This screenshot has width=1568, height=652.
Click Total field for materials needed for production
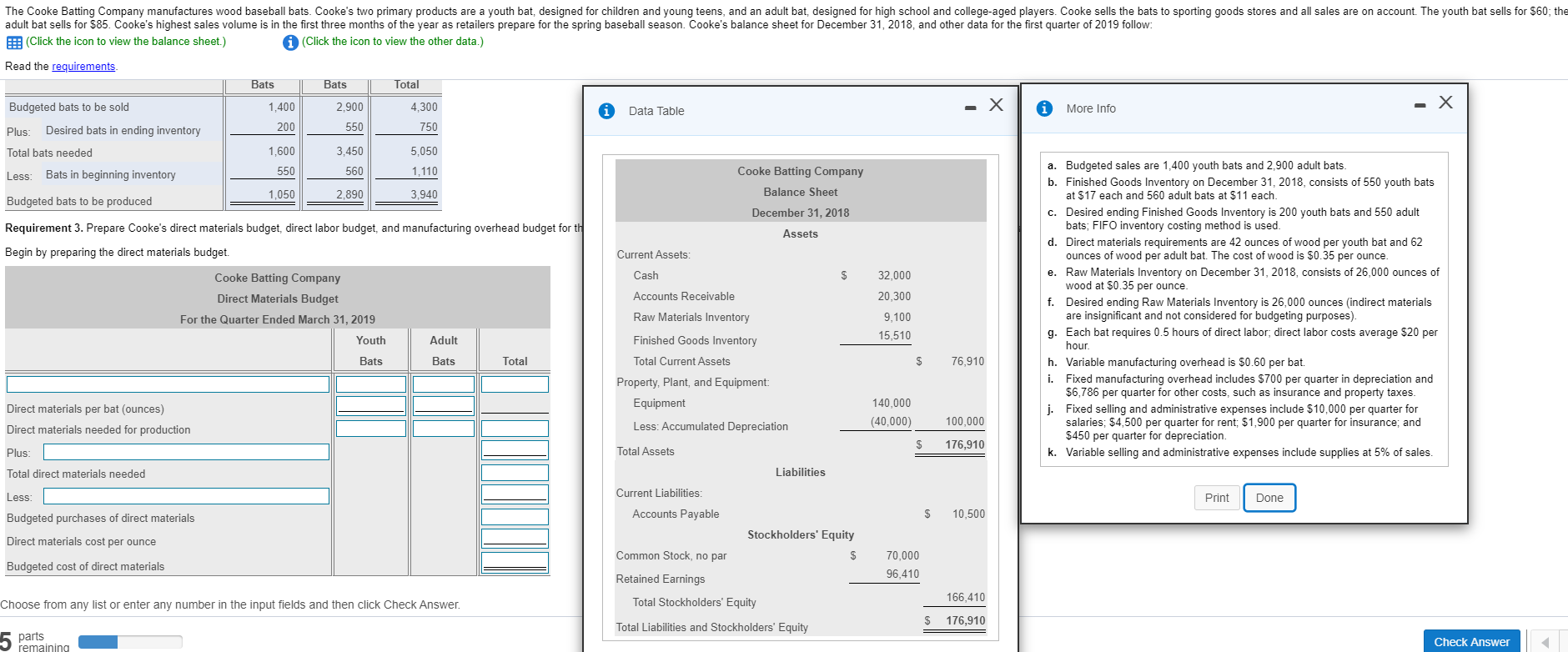point(515,429)
